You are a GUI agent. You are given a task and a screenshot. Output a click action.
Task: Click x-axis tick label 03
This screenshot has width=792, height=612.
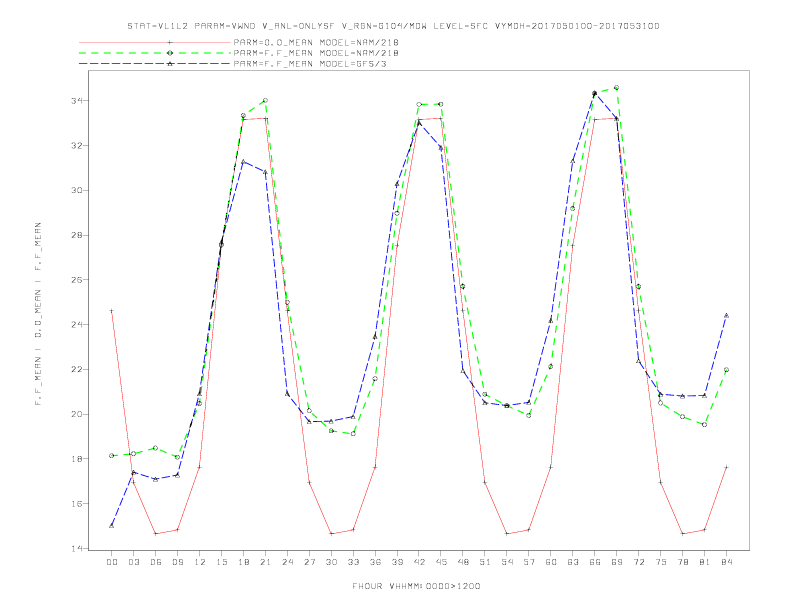133,562
